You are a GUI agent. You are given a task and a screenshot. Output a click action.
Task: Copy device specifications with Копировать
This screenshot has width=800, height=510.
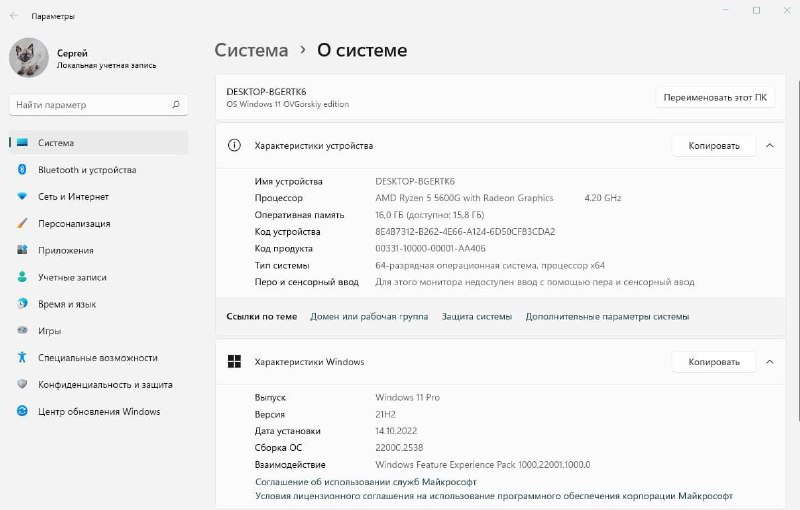click(x=713, y=146)
